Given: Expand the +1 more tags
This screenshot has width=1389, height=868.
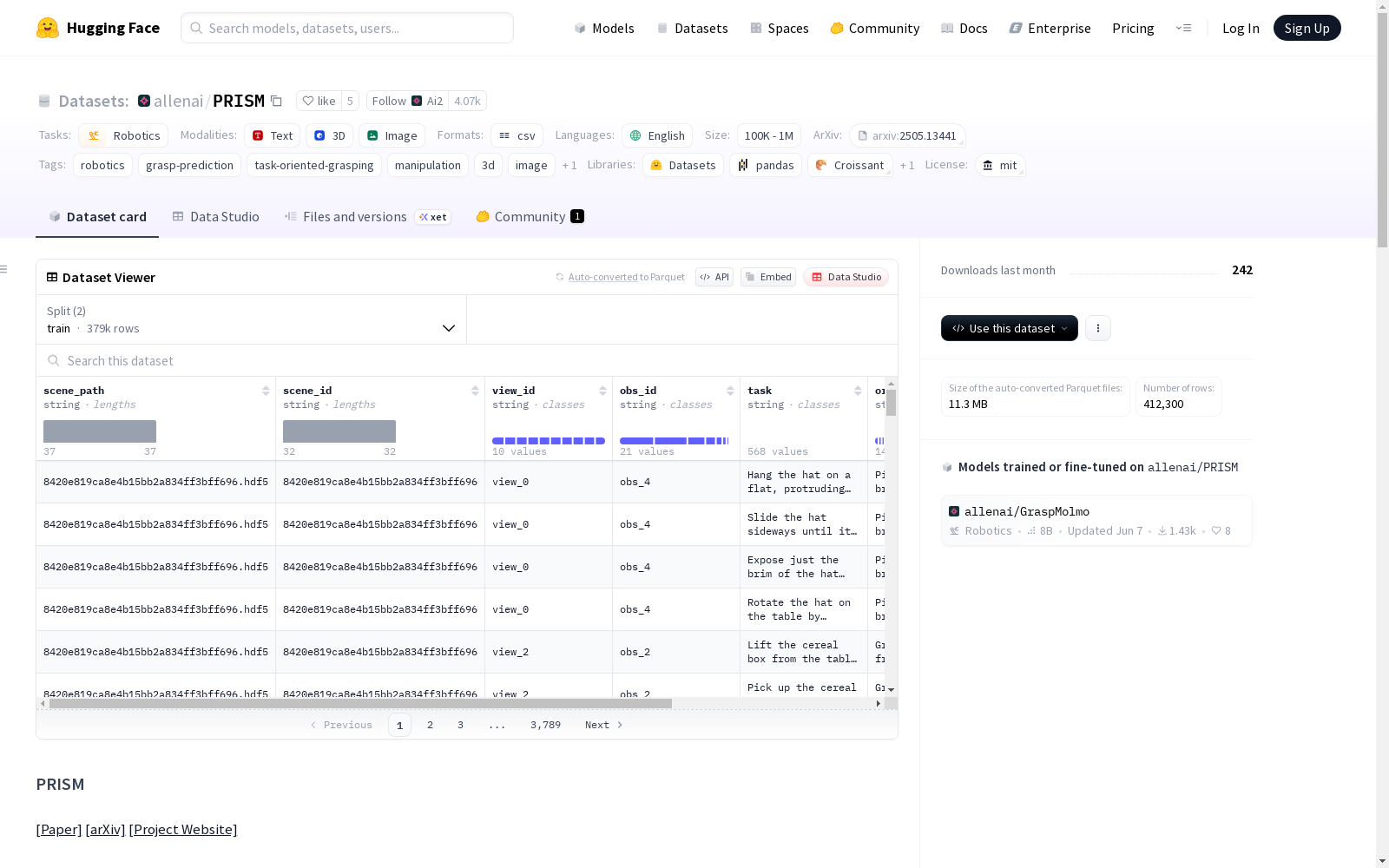Looking at the screenshot, I should tap(569, 165).
